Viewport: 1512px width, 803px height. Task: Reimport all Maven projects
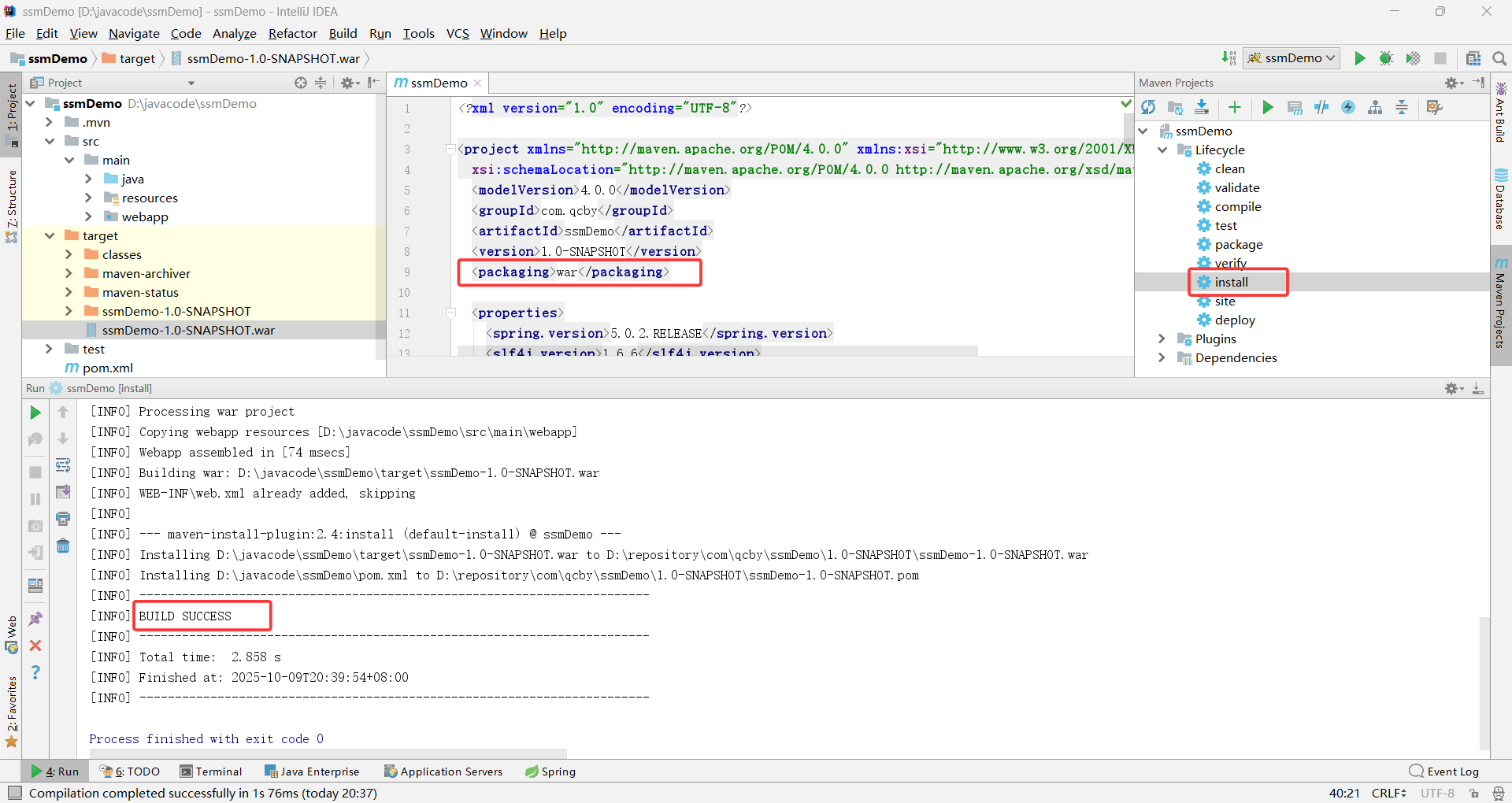coord(1148,107)
